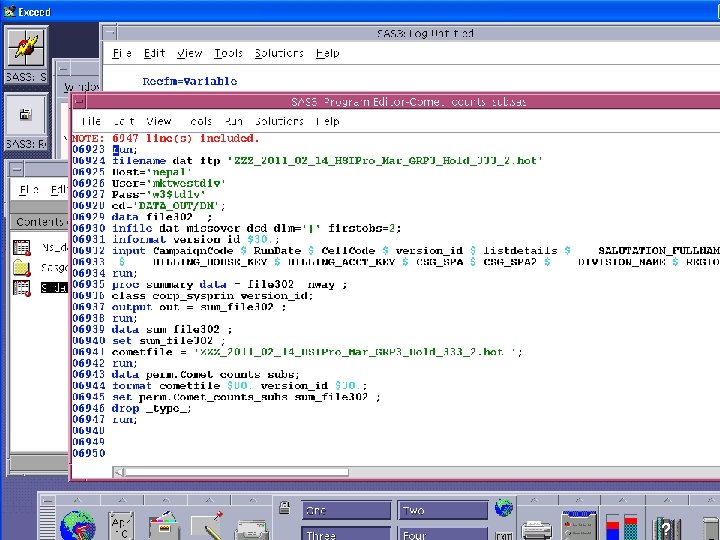The height and width of the screenshot is (540, 720).
Task: Restore the minimized SAS disk icon window
Action: 26,115
